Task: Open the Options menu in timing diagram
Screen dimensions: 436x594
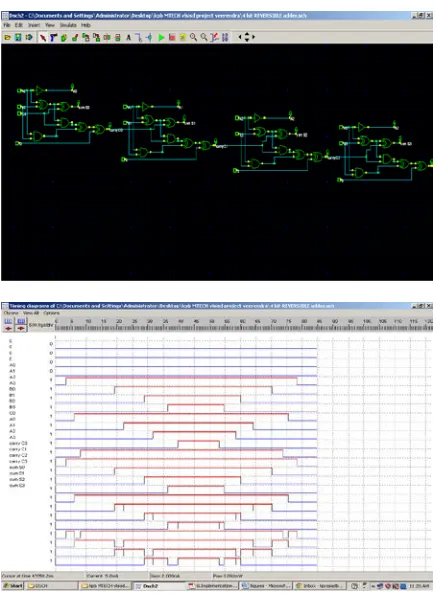Action: (51, 313)
